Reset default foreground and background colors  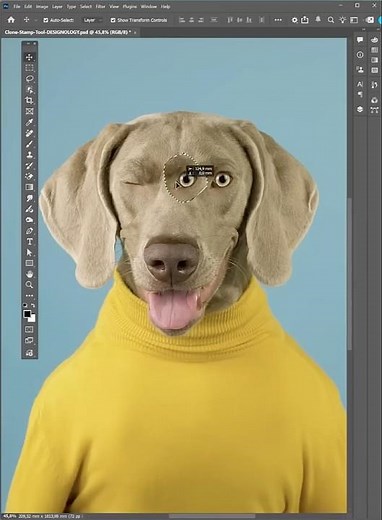tap(25, 305)
